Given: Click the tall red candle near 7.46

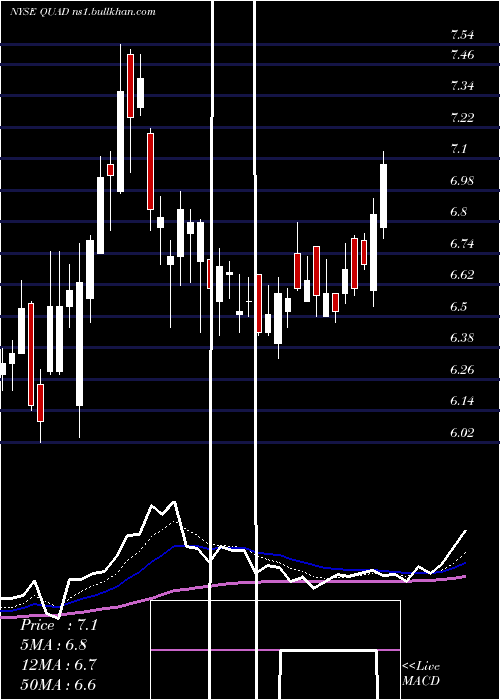Looking at the screenshot, I should (x=130, y=86).
